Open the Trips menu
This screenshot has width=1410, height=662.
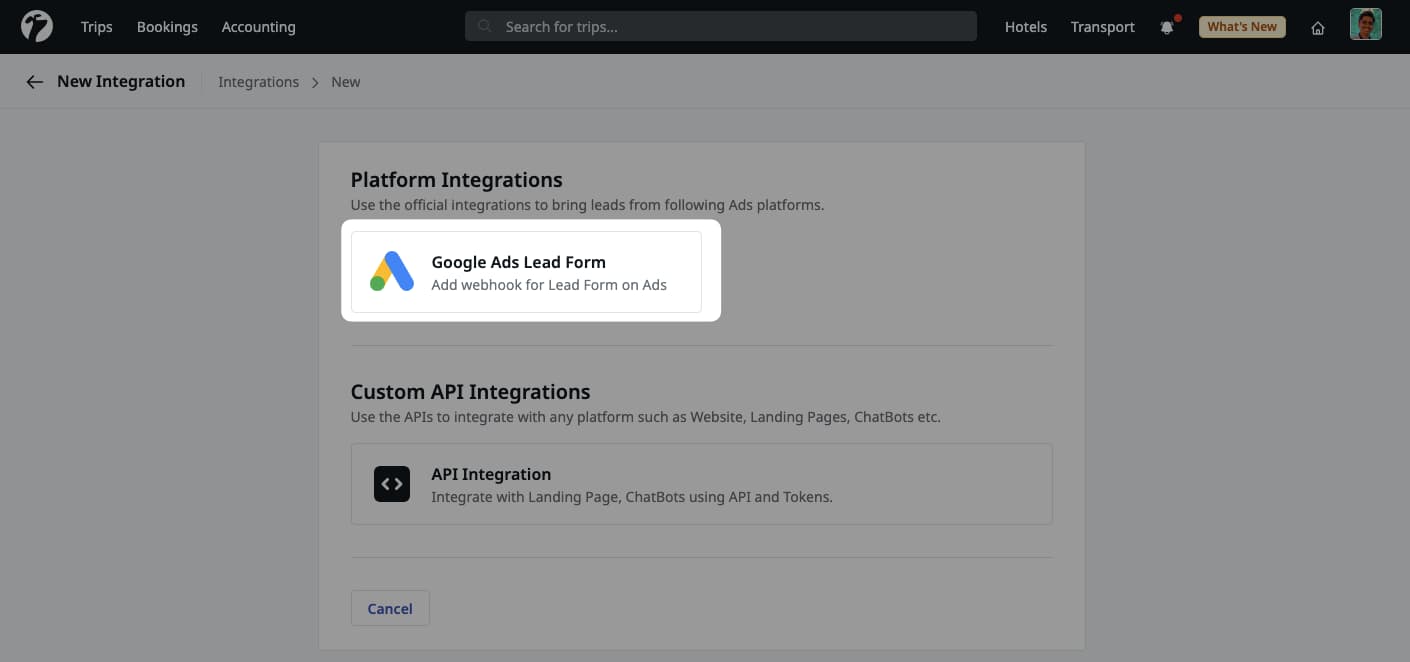click(x=96, y=27)
